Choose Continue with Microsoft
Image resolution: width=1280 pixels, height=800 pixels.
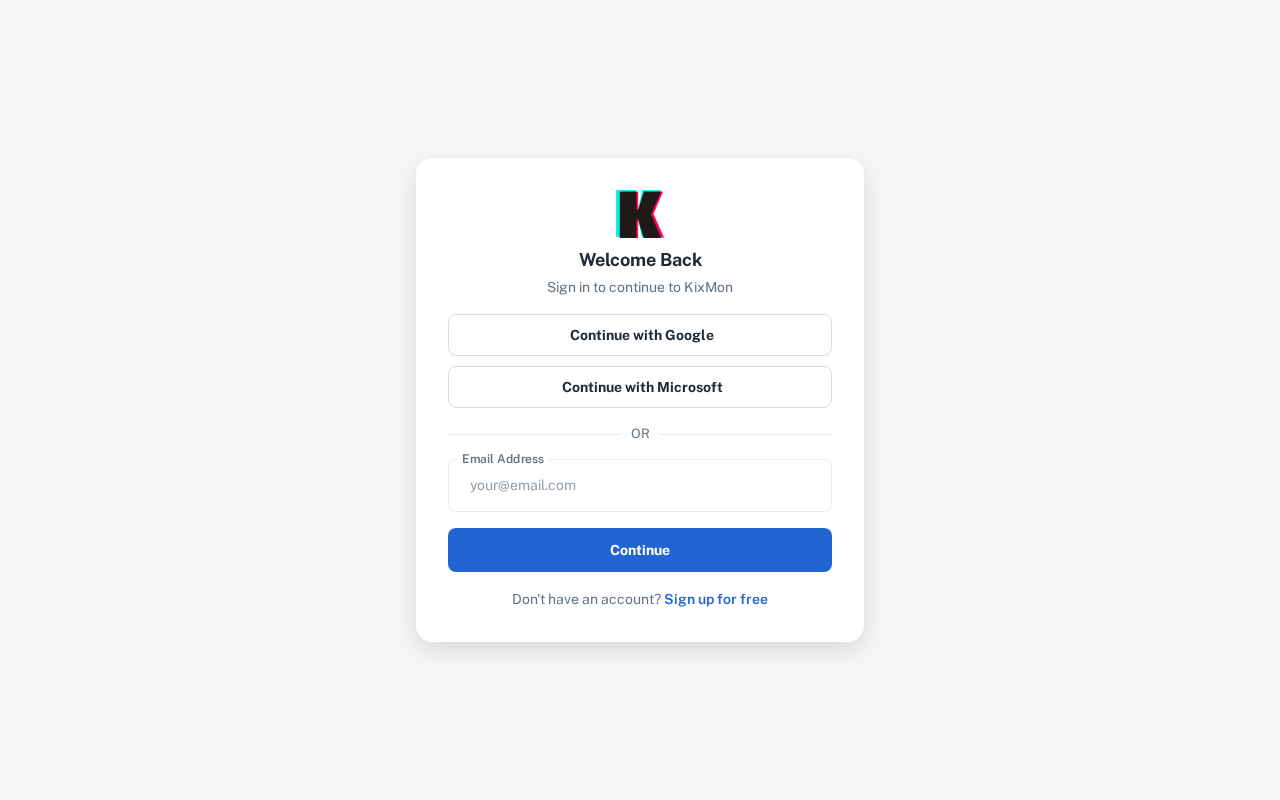(640, 387)
